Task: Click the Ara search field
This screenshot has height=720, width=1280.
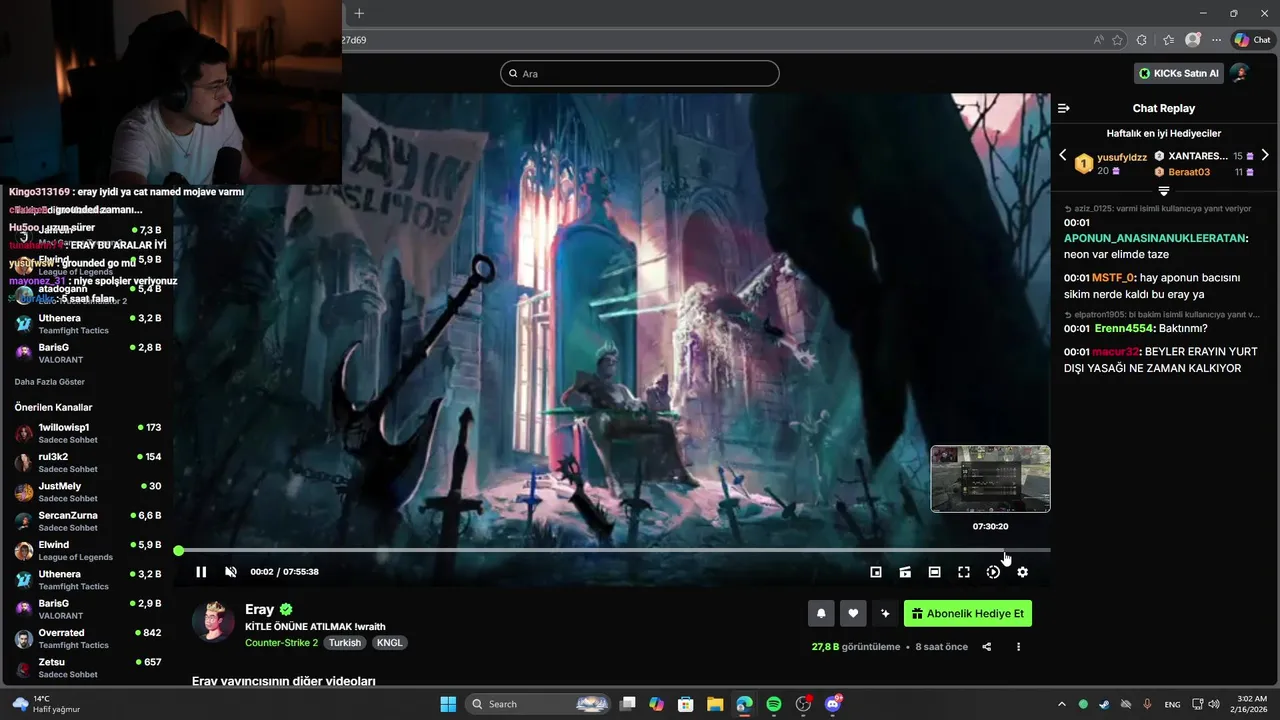Action: [x=640, y=73]
